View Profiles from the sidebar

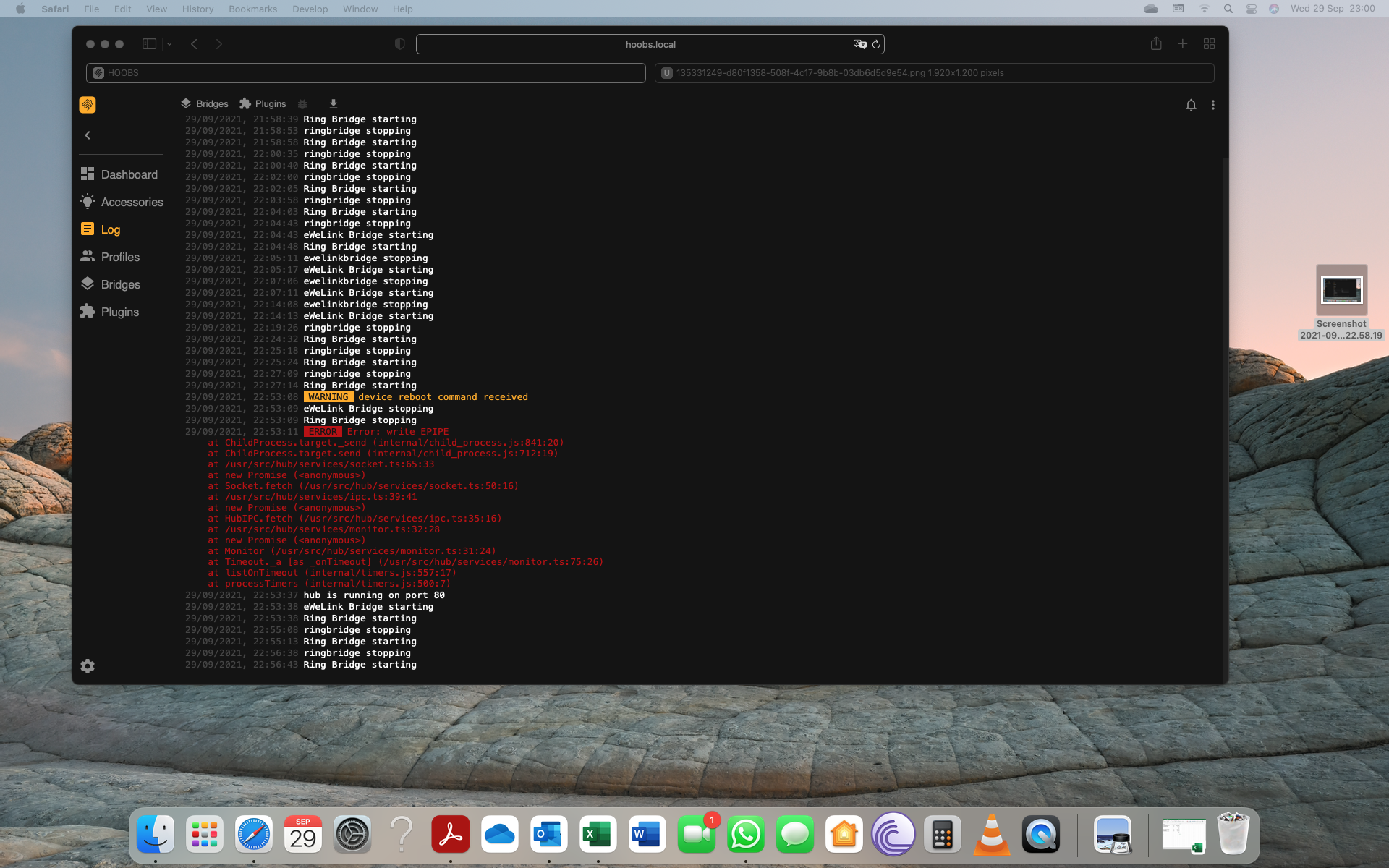click(x=121, y=257)
